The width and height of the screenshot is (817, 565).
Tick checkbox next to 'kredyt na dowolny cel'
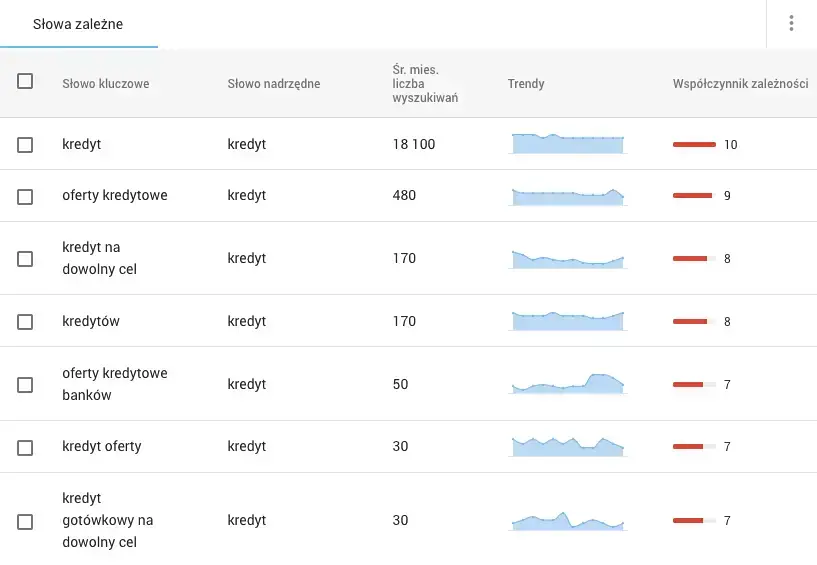tap(25, 259)
